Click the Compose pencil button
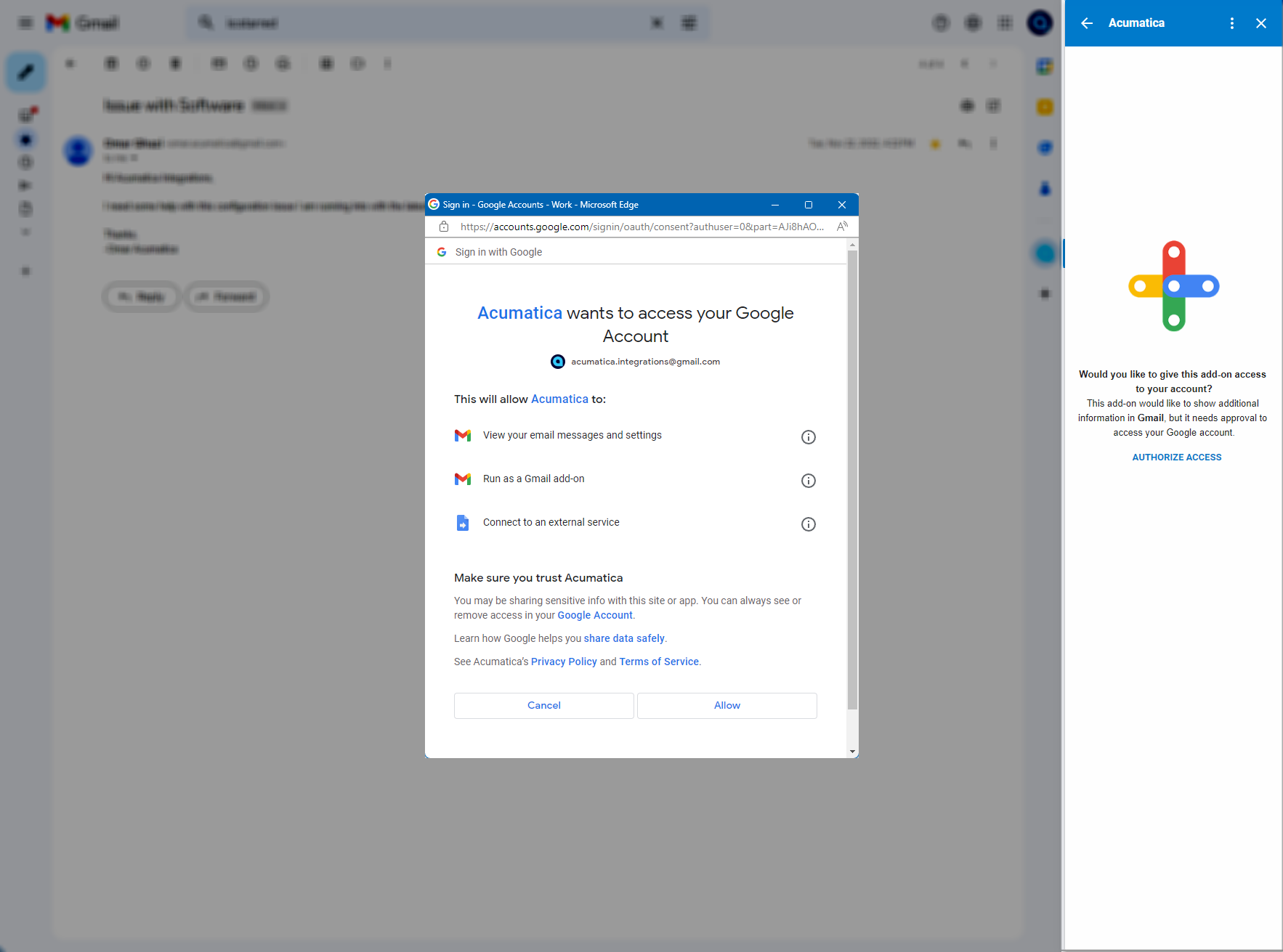 [26, 72]
